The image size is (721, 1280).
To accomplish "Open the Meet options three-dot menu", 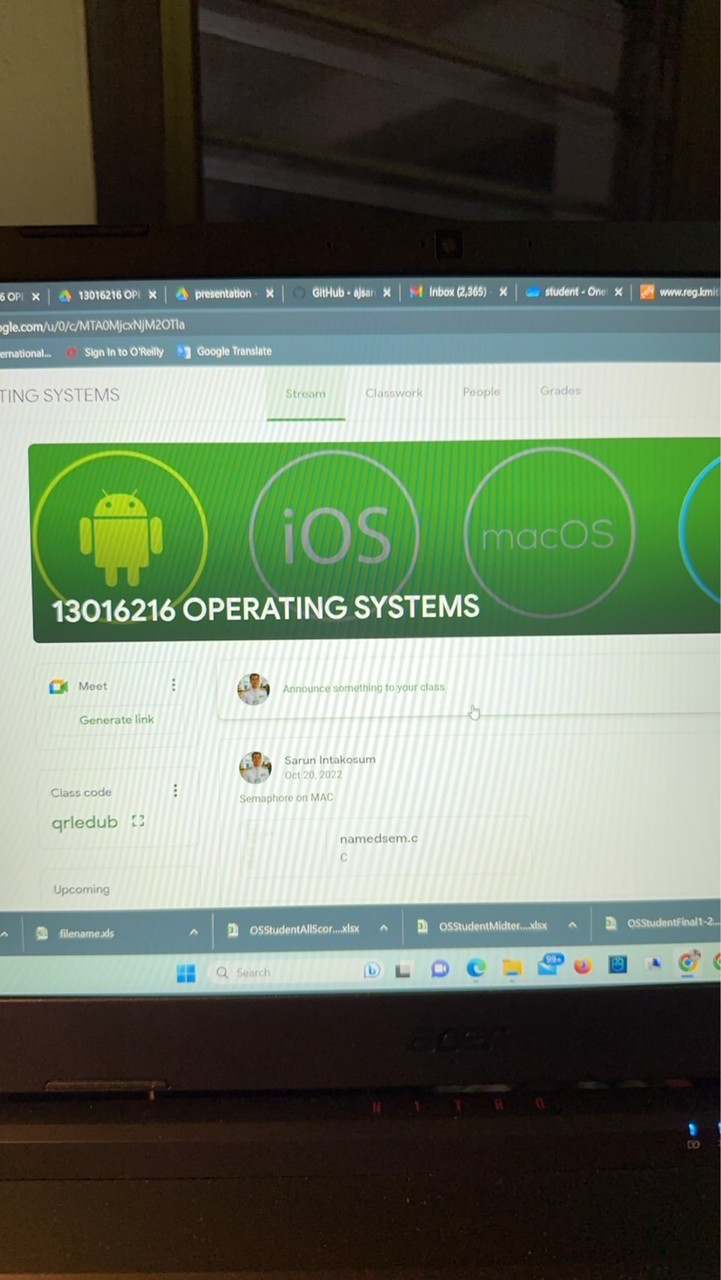I will tap(173, 685).
